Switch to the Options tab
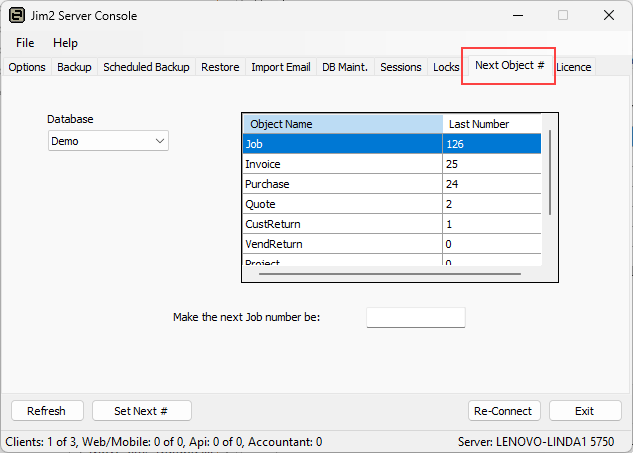Screen dimensions: 633x453 [27, 68]
